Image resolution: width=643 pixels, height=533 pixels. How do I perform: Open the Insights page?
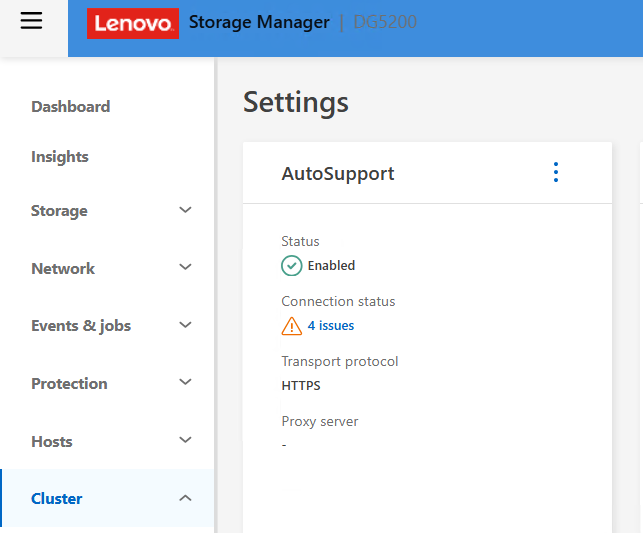tap(59, 157)
